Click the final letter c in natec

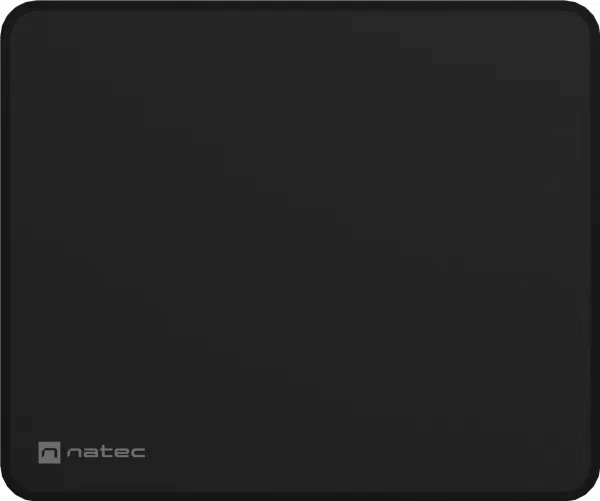pos(137,453)
